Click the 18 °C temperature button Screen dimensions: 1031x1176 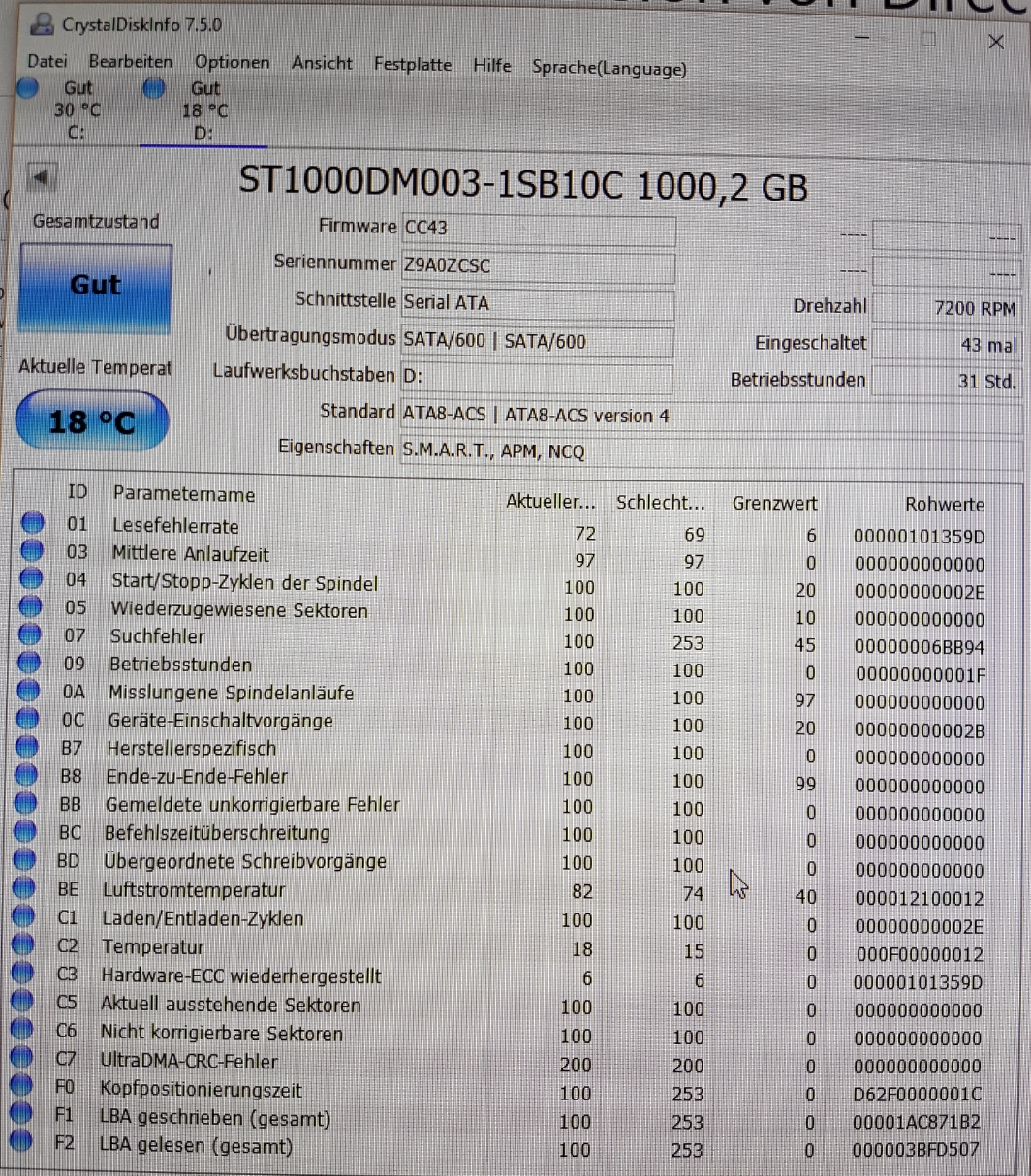pyautogui.click(x=92, y=421)
